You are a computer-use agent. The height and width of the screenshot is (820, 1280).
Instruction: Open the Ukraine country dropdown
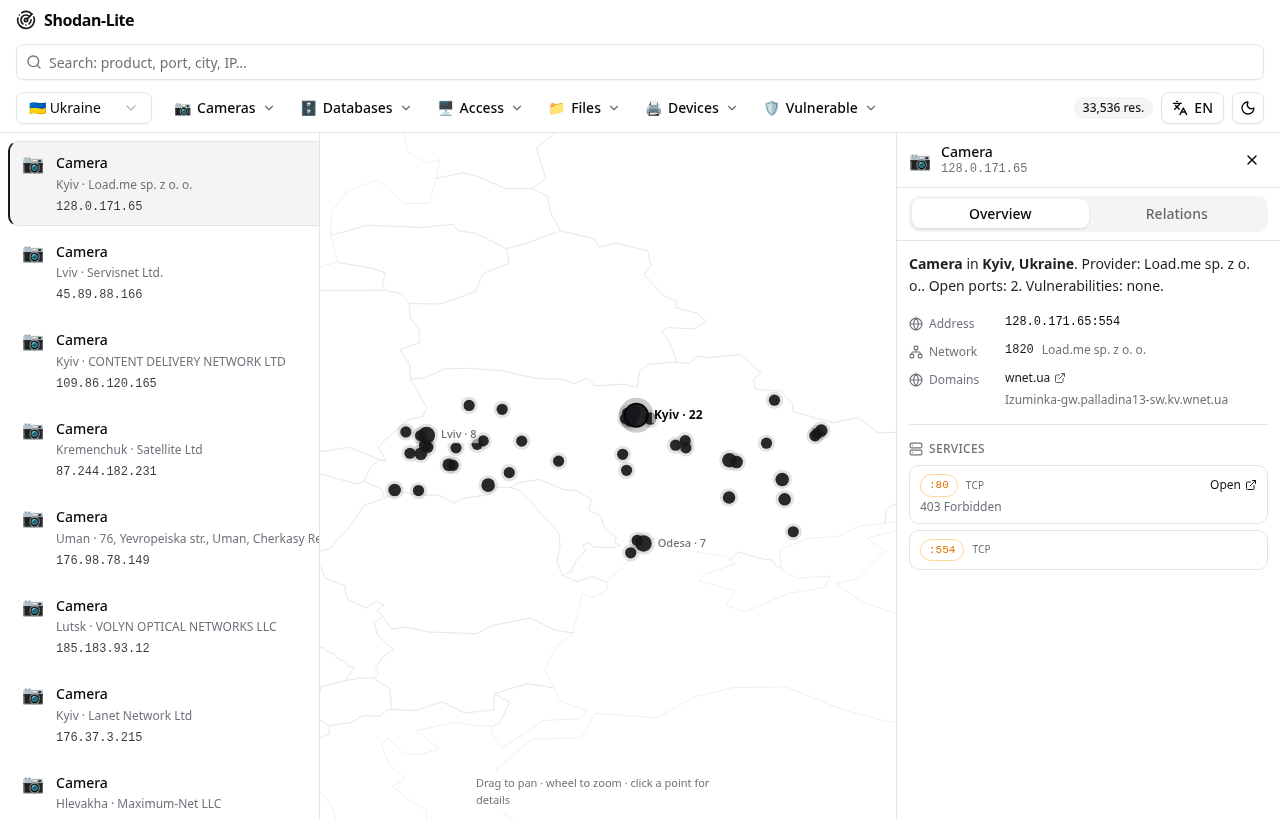click(84, 108)
